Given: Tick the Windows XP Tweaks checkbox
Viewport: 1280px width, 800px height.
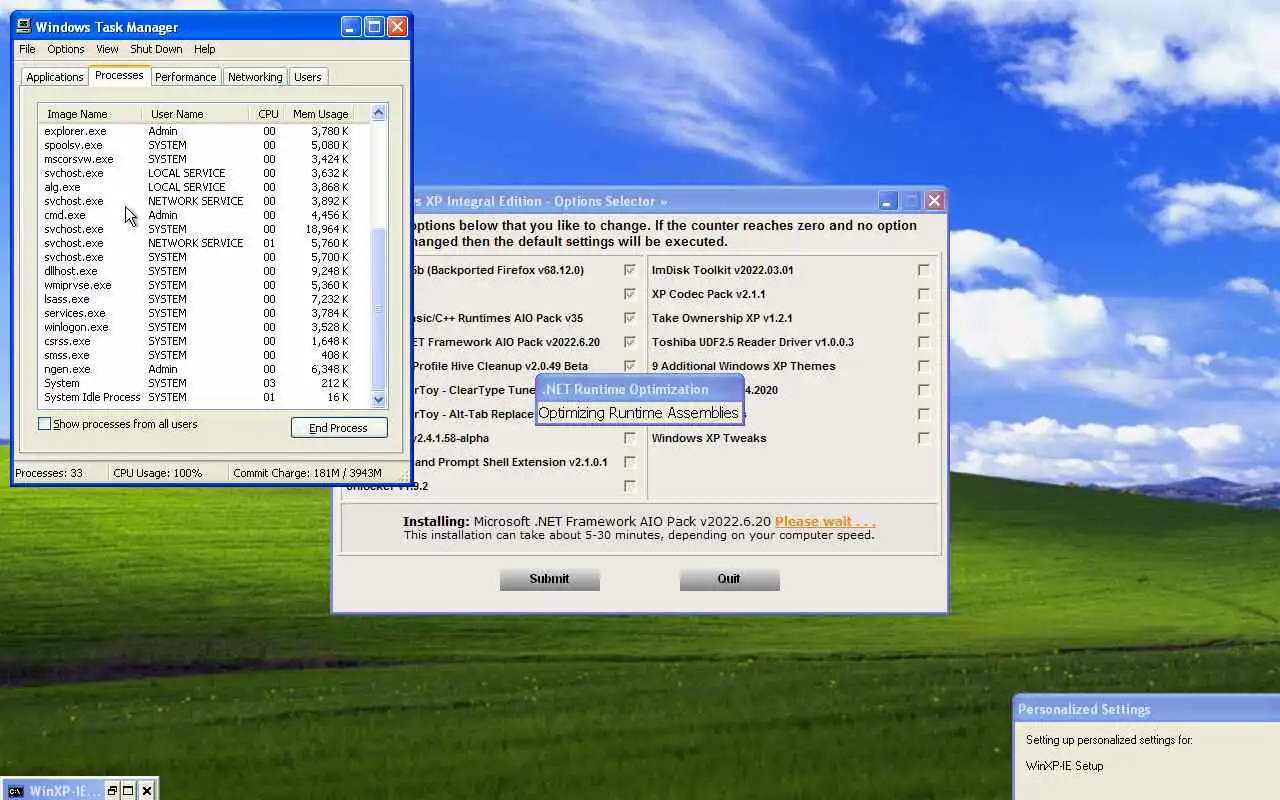Looking at the screenshot, I should click(923, 438).
